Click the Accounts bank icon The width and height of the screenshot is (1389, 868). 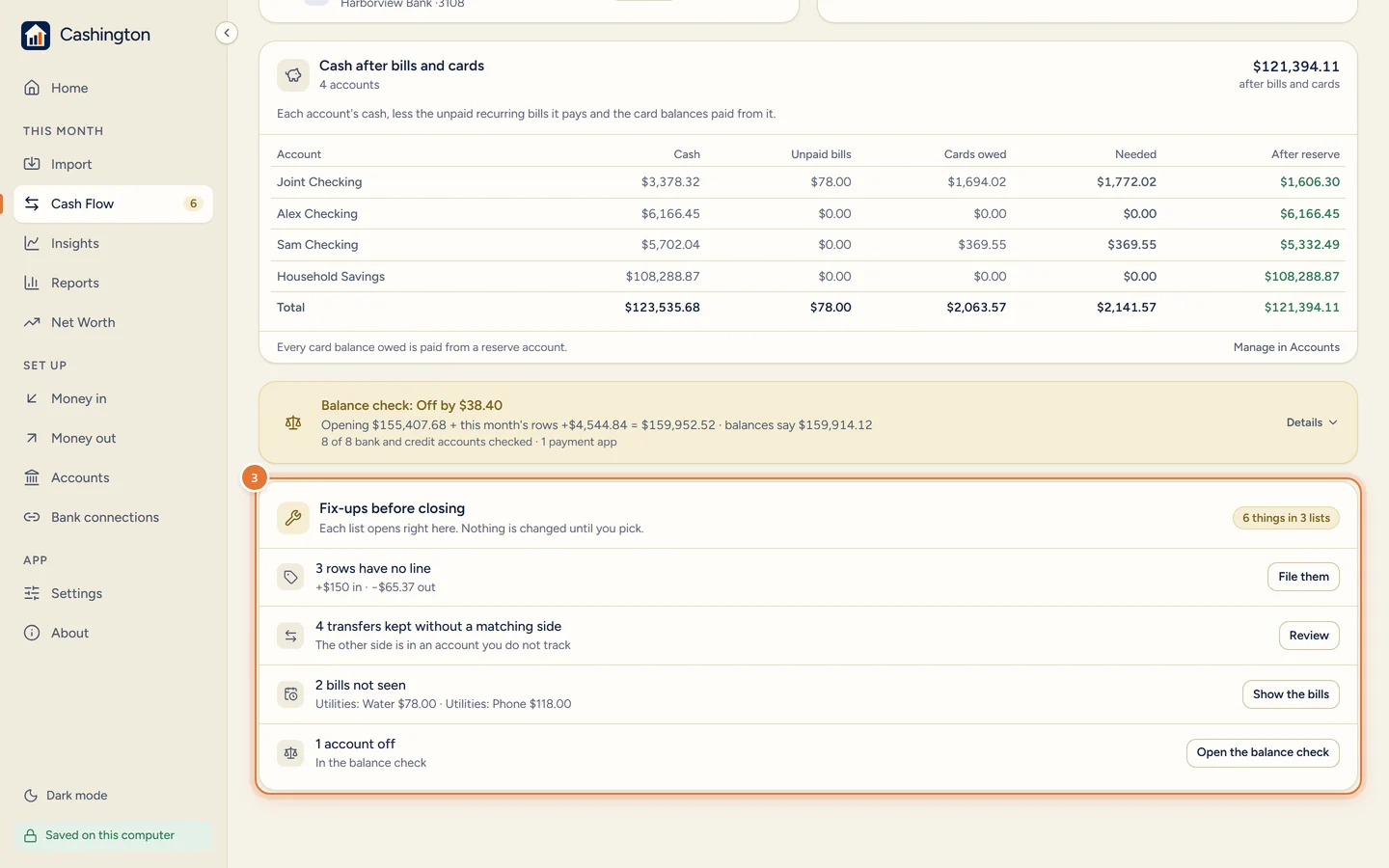[x=32, y=477]
